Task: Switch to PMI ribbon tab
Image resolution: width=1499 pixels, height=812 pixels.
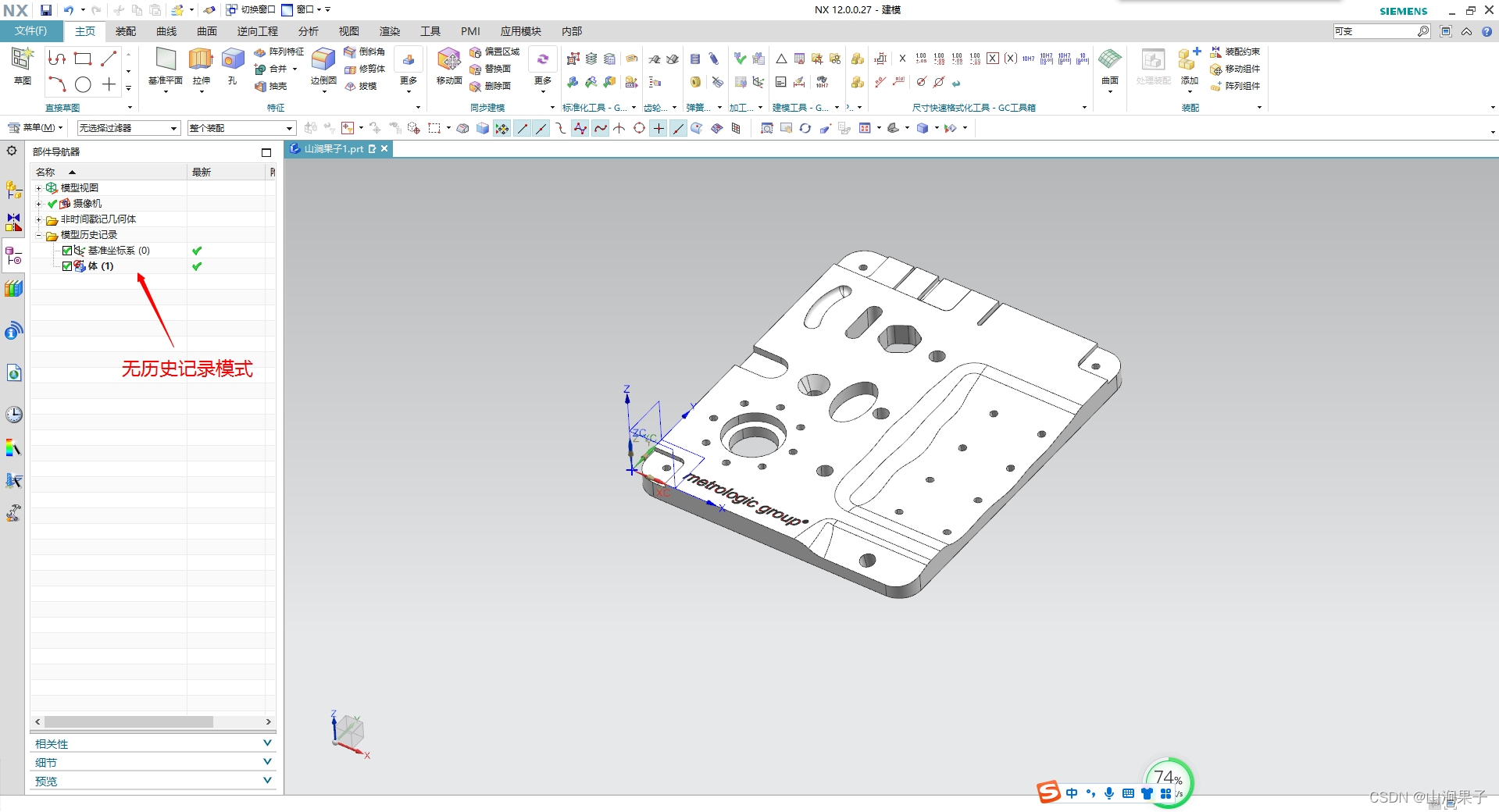Action: (470, 31)
